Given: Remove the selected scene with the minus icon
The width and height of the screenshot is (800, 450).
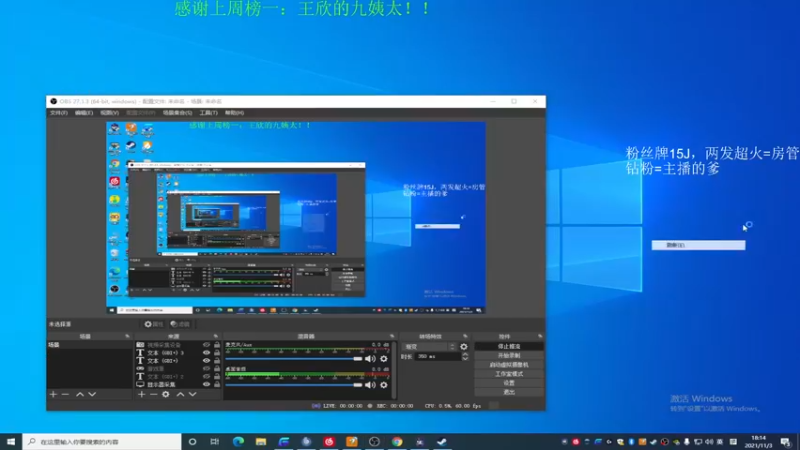Looking at the screenshot, I should click(x=65, y=394).
